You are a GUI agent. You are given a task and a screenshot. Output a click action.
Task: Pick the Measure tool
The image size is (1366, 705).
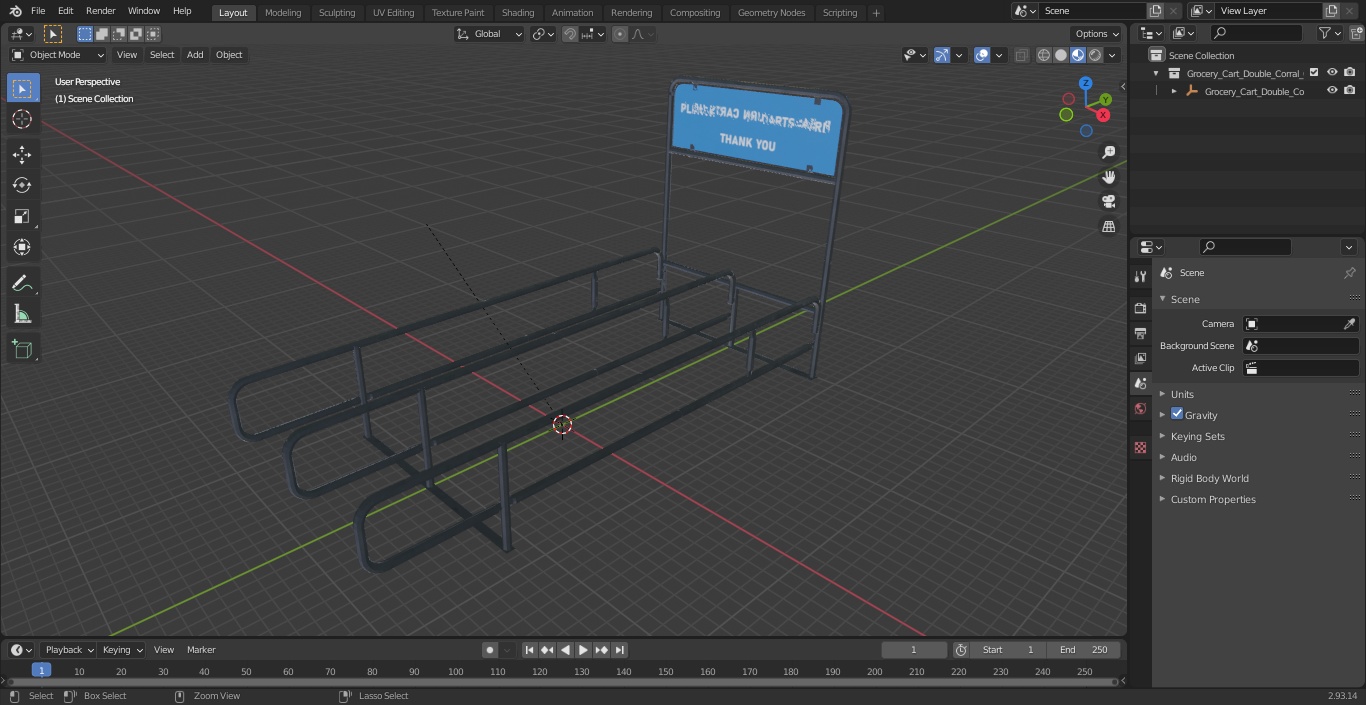click(22, 314)
